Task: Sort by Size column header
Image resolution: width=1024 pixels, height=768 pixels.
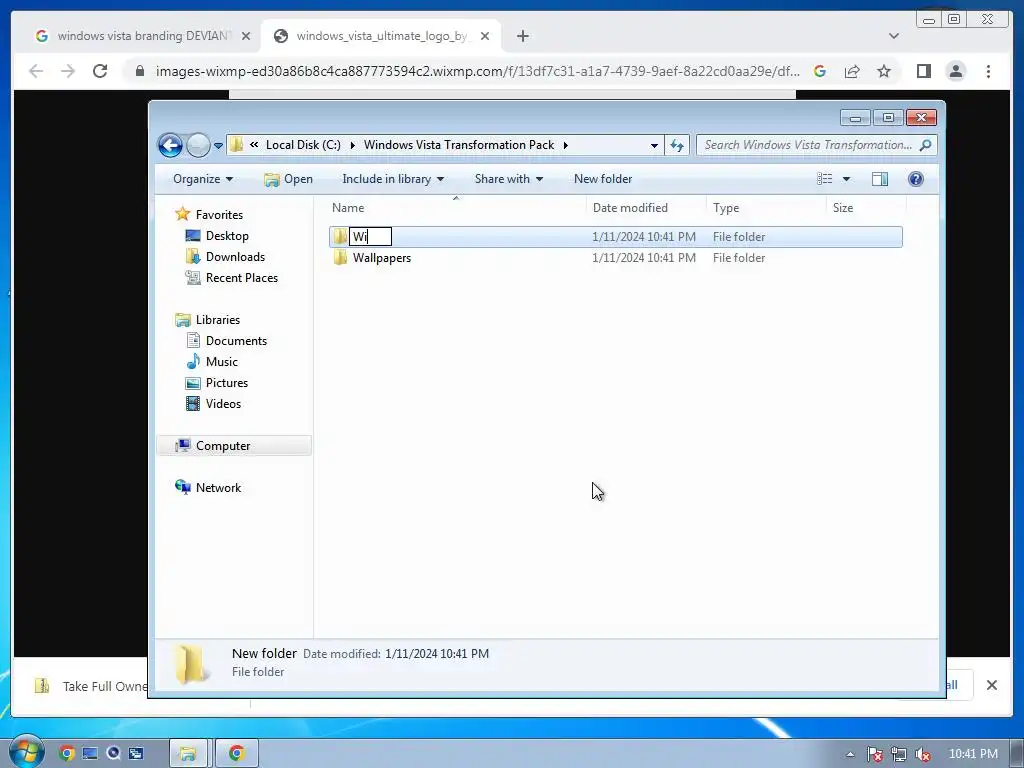Action: tap(867, 208)
